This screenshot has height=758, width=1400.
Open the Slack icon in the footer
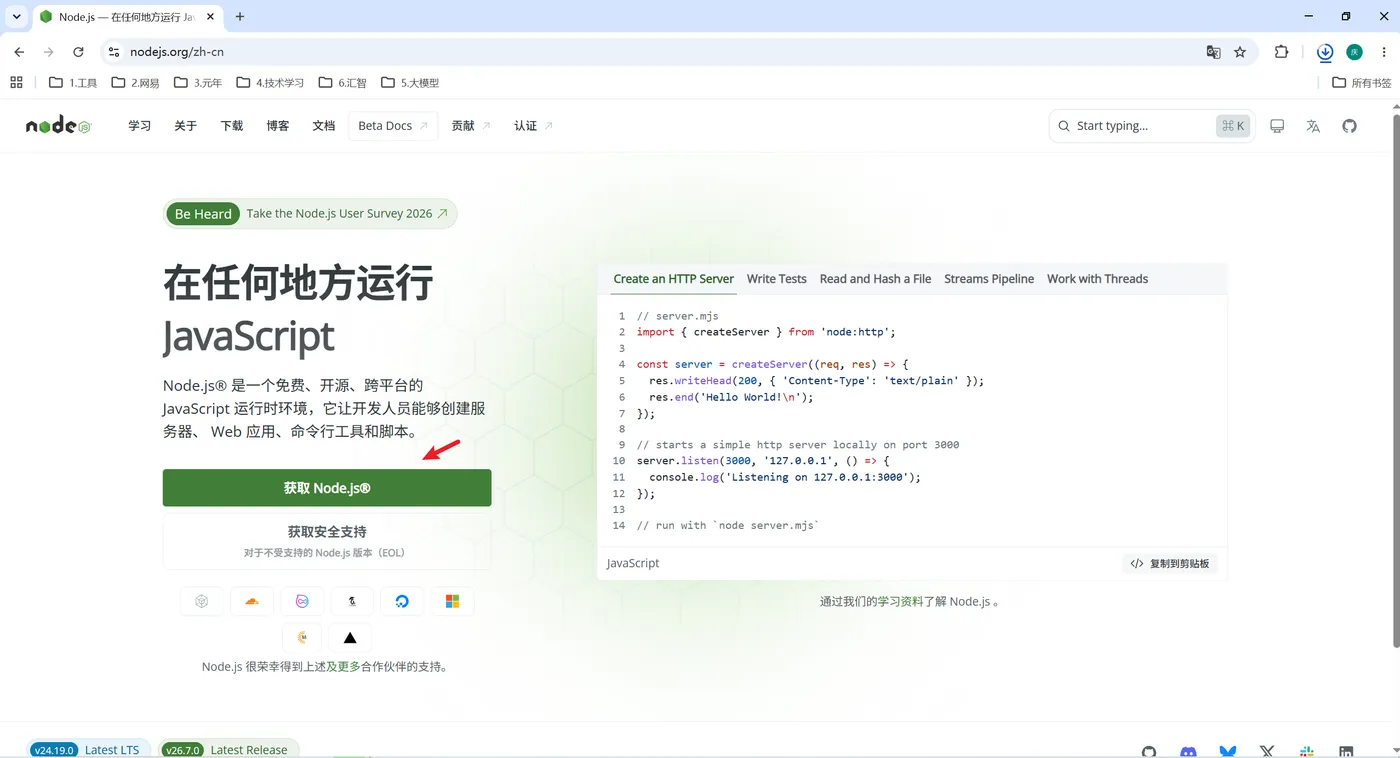point(1307,751)
